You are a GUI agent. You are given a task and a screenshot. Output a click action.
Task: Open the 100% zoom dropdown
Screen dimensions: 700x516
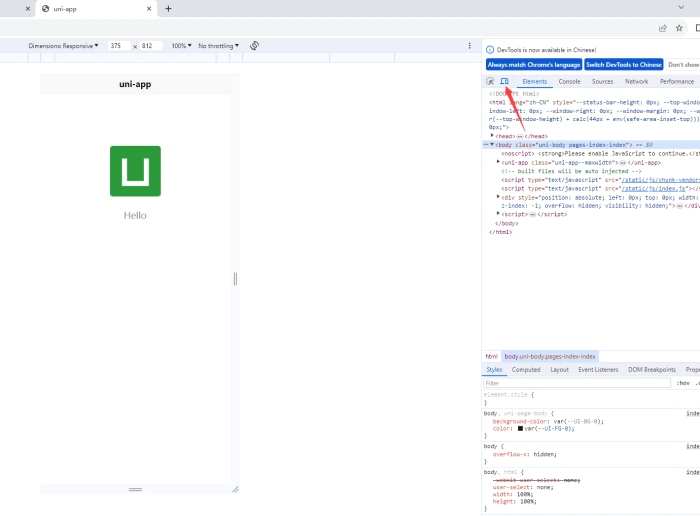[x=181, y=46]
